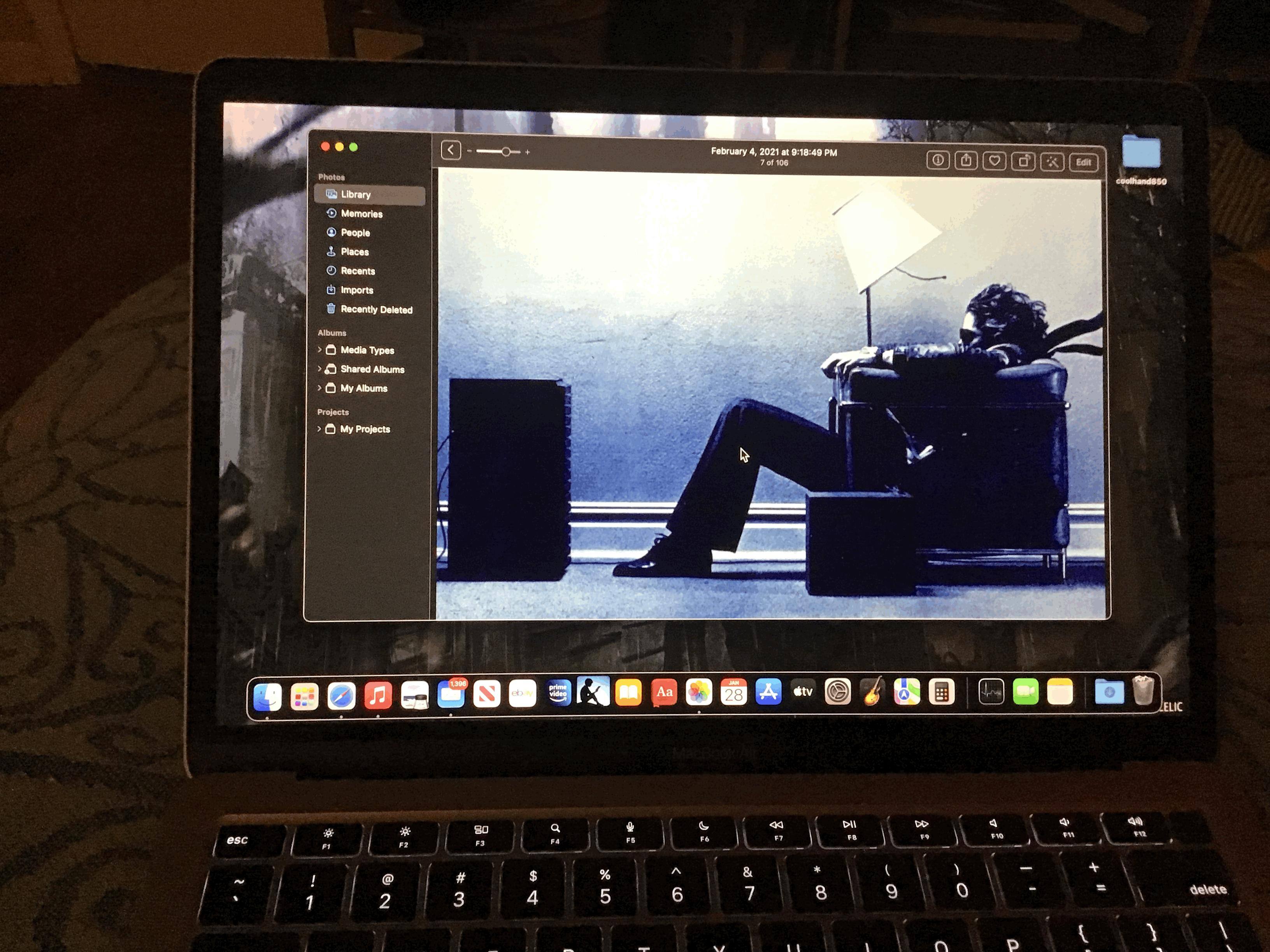The image size is (1270, 952).
Task: Select Library in the sidebar
Action: point(355,194)
